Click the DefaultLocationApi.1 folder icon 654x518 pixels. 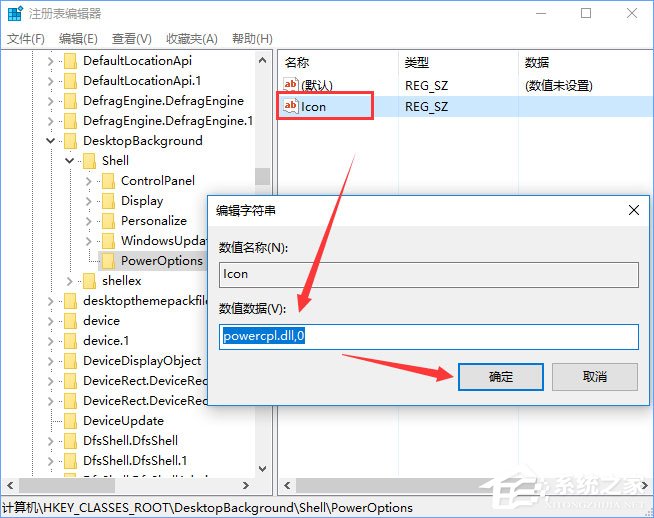[70, 81]
